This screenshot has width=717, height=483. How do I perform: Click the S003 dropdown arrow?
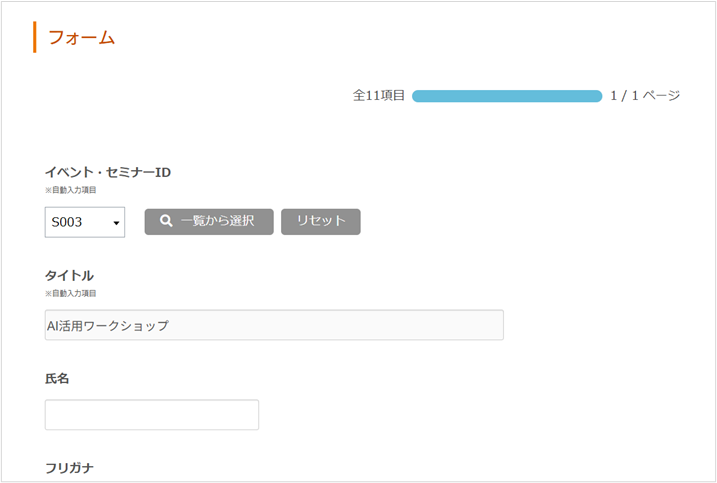tap(117, 223)
